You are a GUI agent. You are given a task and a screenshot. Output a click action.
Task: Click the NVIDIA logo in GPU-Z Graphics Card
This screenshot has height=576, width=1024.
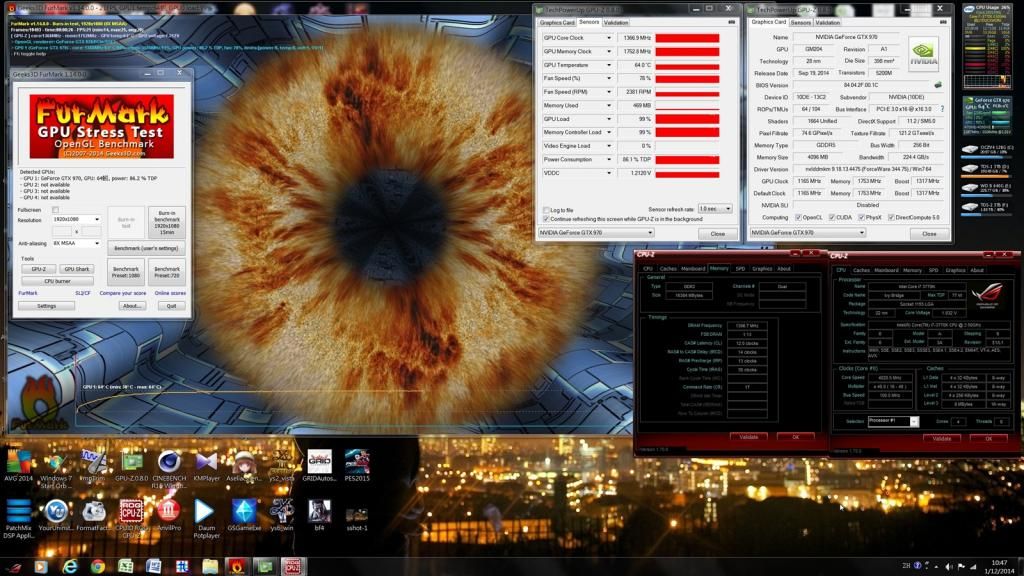(x=923, y=54)
